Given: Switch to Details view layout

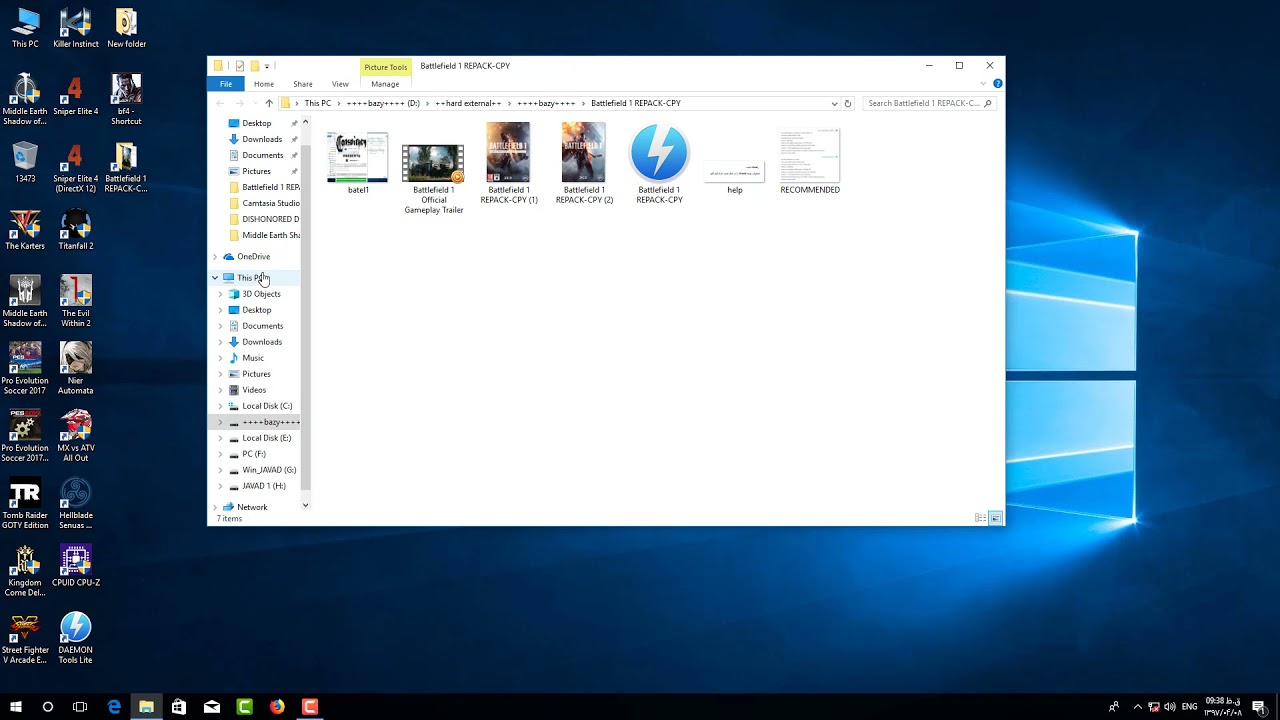Looking at the screenshot, I should click(x=980, y=518).
